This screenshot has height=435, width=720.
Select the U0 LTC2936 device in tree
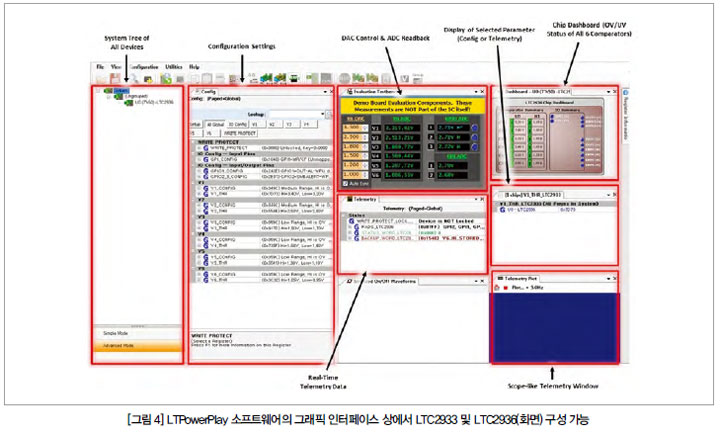pos(154,102)
